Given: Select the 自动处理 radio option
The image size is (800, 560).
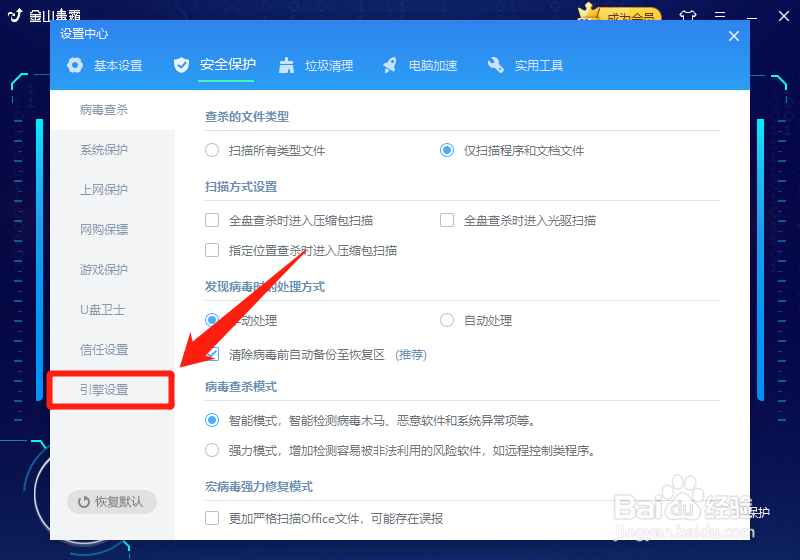Looking at the screenshot, I should tap(447, 320).
